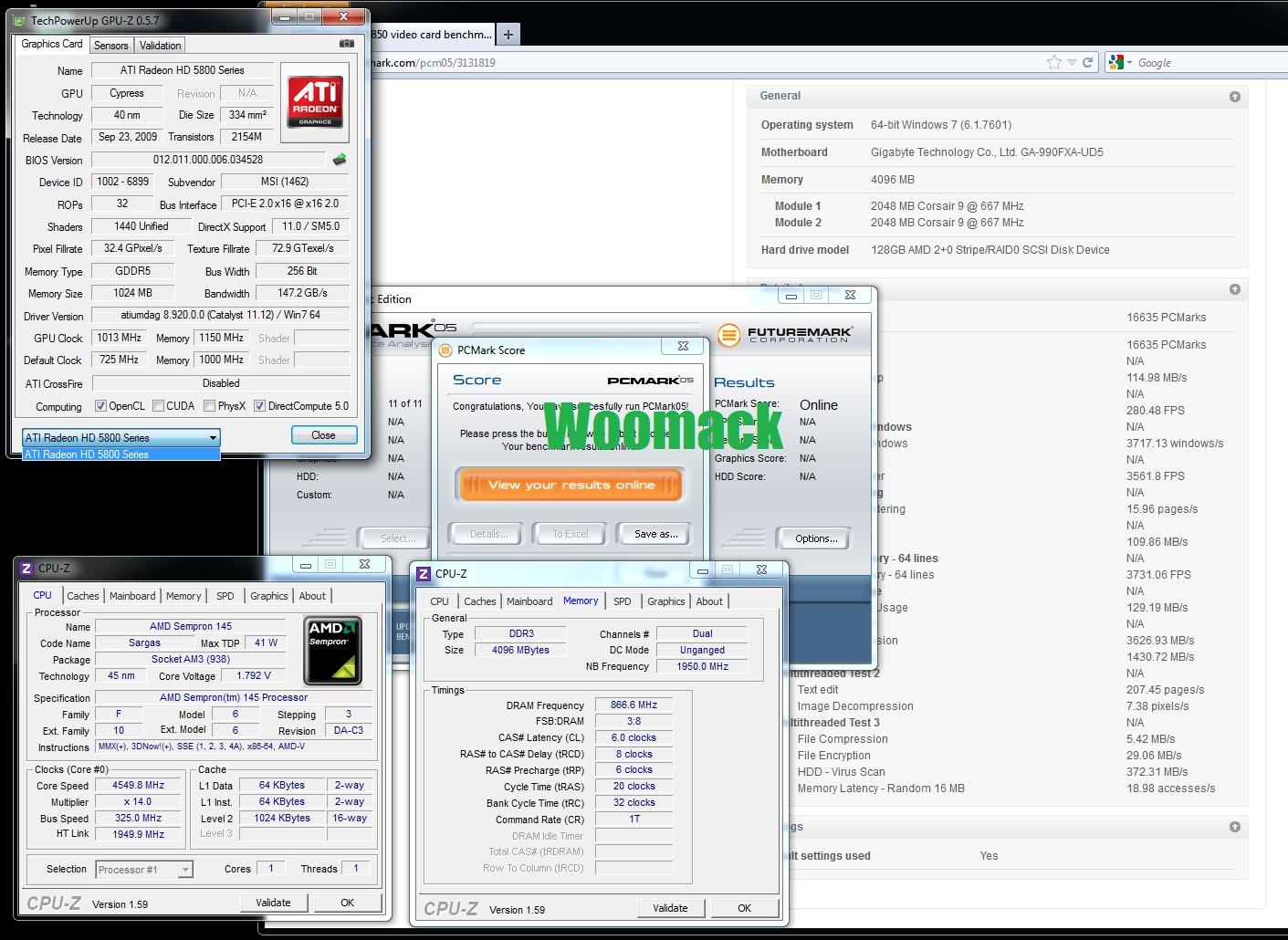1288x940 pixels.
Task: Open the GPU selection dropdown in GPU-Z
Action: (120, 437)
